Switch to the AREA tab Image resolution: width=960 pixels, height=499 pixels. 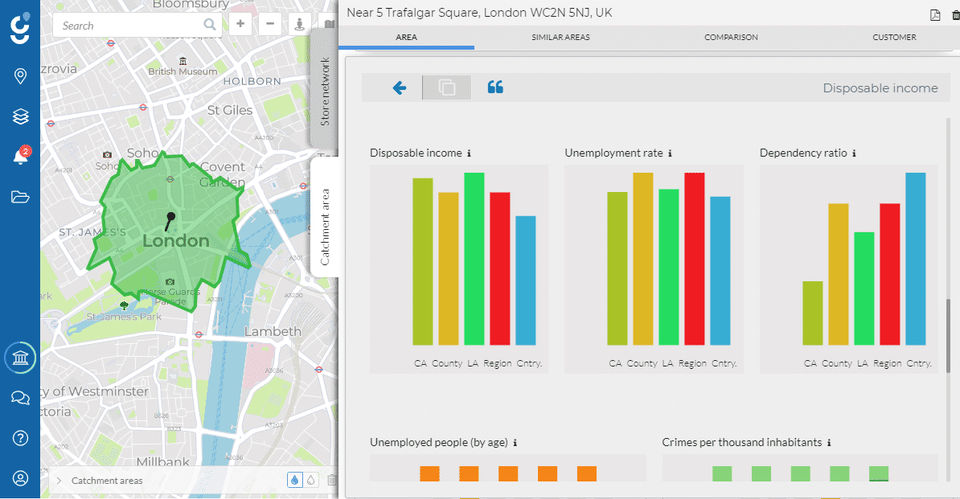pos(406,37)
